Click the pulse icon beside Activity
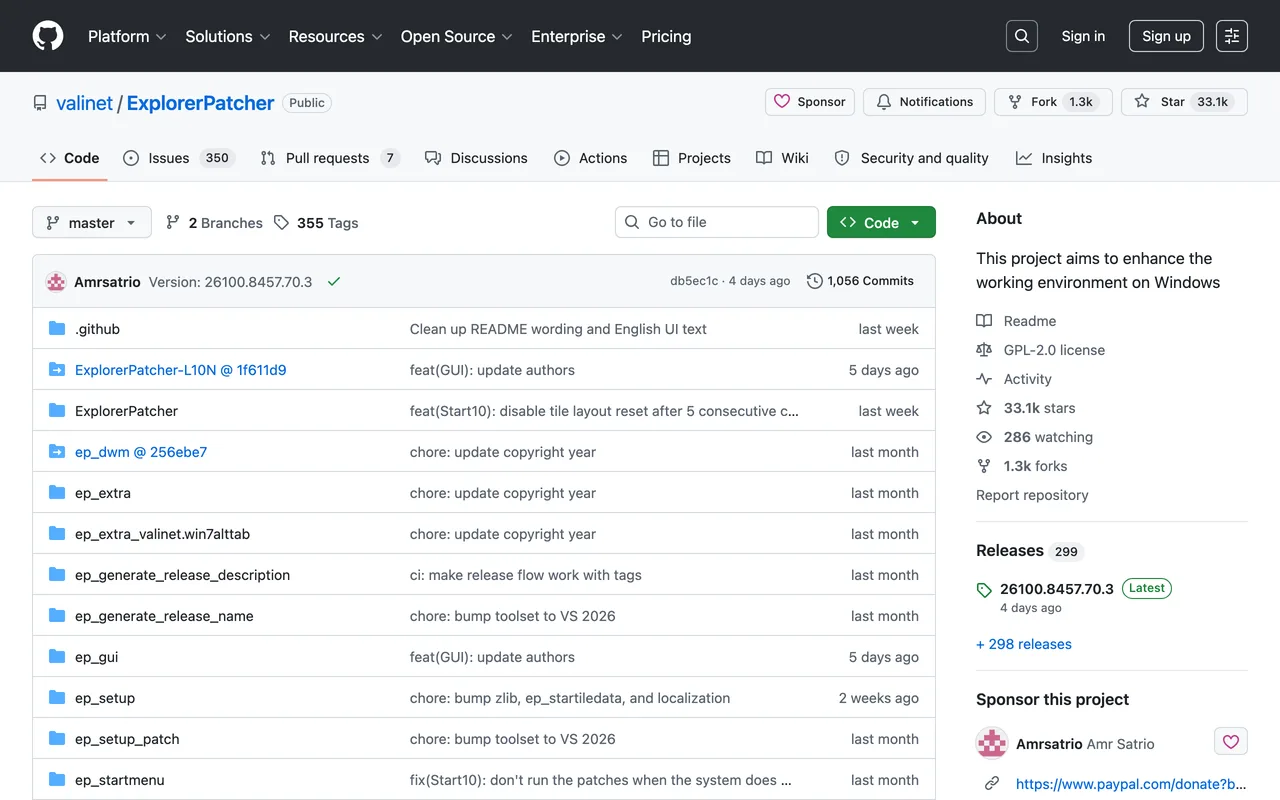The width and height of the screenshot is (1280, 800). [x=984, y=379]
